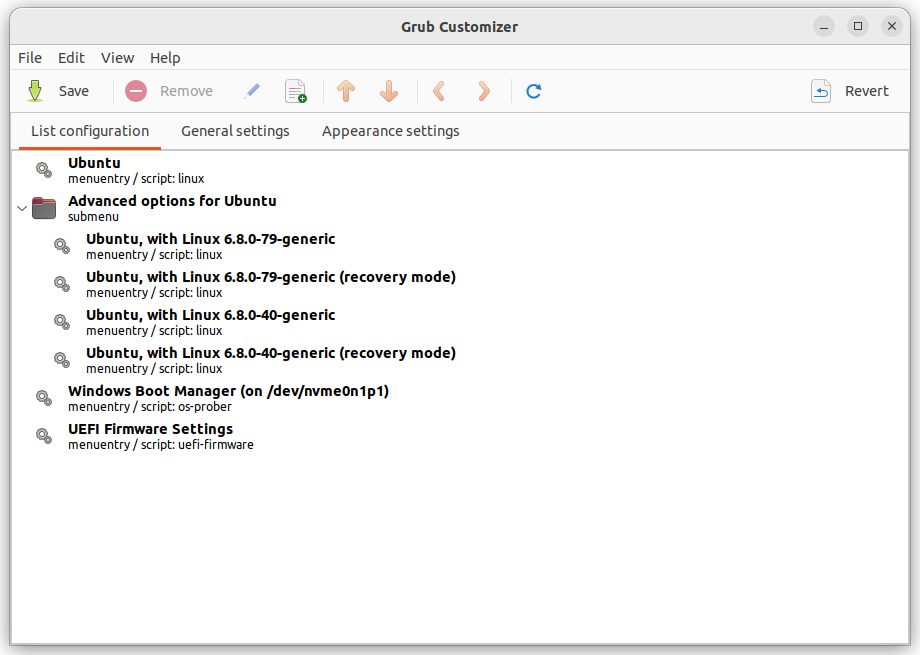Image resolution: width=920 pixels, height=655 pixels.
Task: Click the blue reload icon
Action: tap(533, 91)
